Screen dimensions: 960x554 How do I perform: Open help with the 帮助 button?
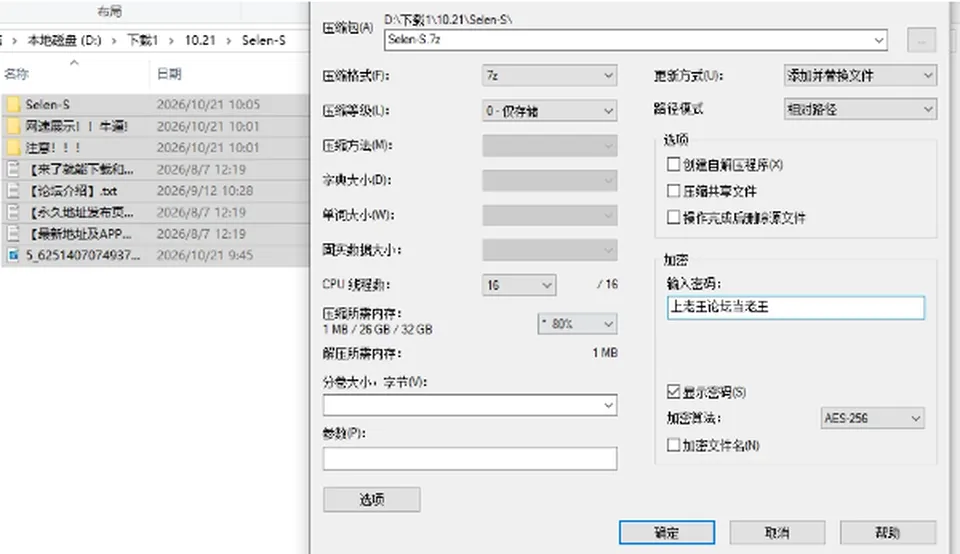[x=888, y=533]
